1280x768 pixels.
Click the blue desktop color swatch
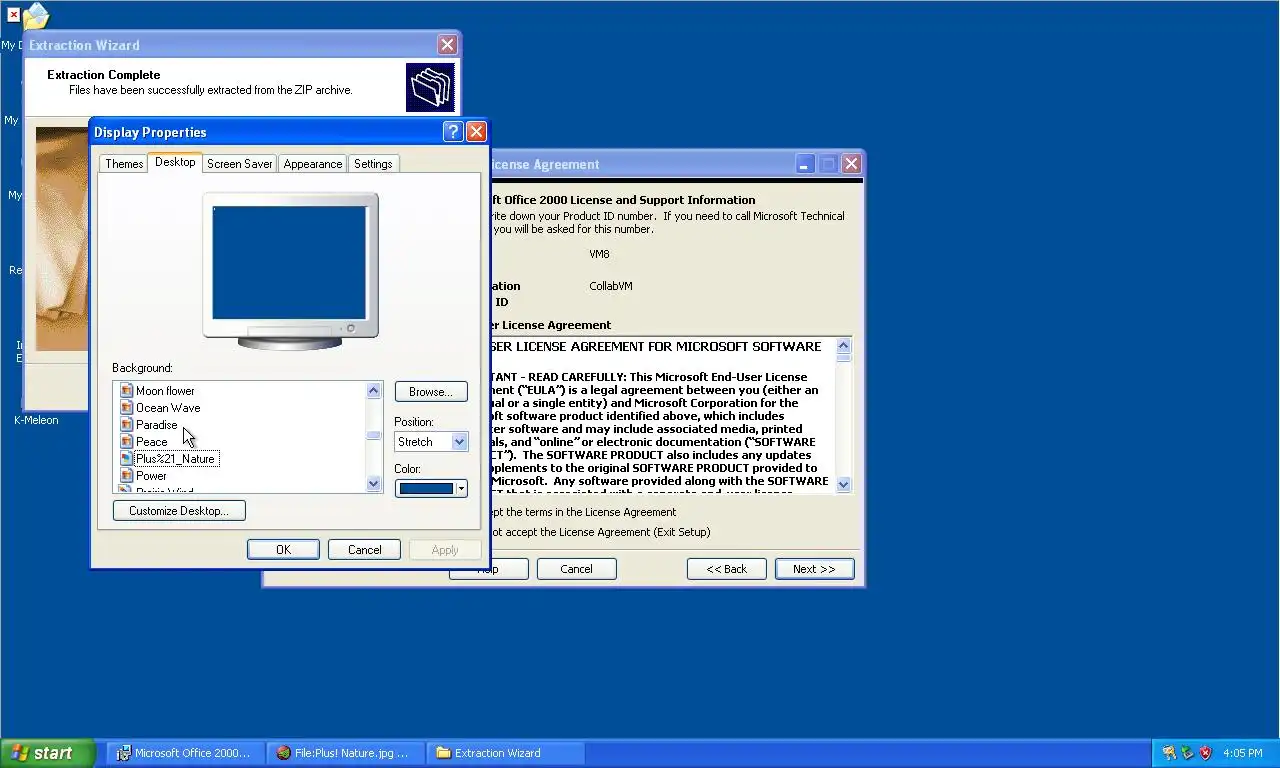(426, 488)
